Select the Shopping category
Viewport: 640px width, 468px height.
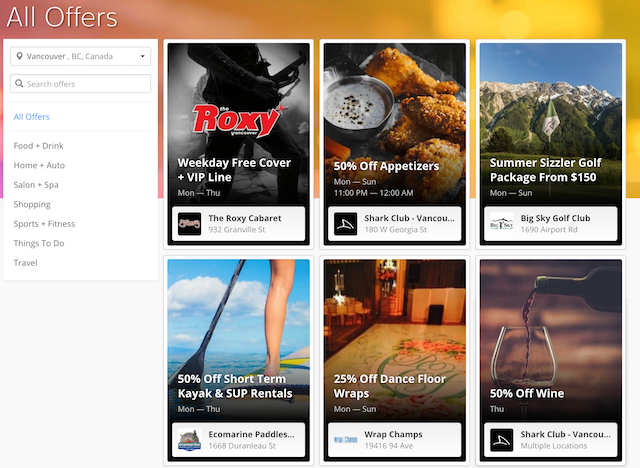coord(32,204)
